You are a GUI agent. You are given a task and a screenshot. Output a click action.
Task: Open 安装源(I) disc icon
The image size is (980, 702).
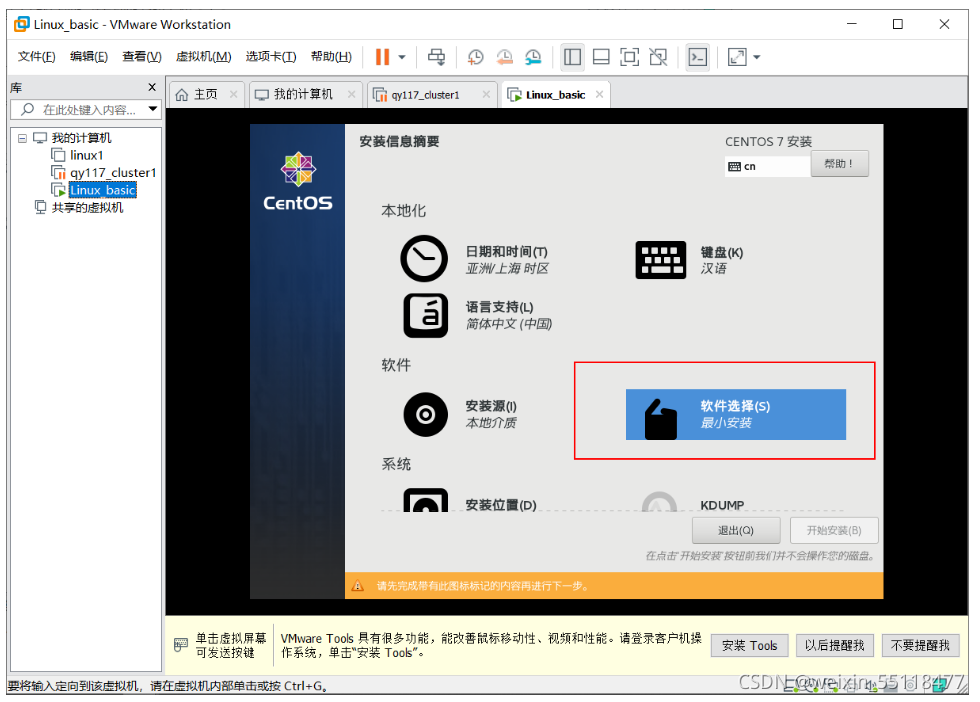coord(426,414)
